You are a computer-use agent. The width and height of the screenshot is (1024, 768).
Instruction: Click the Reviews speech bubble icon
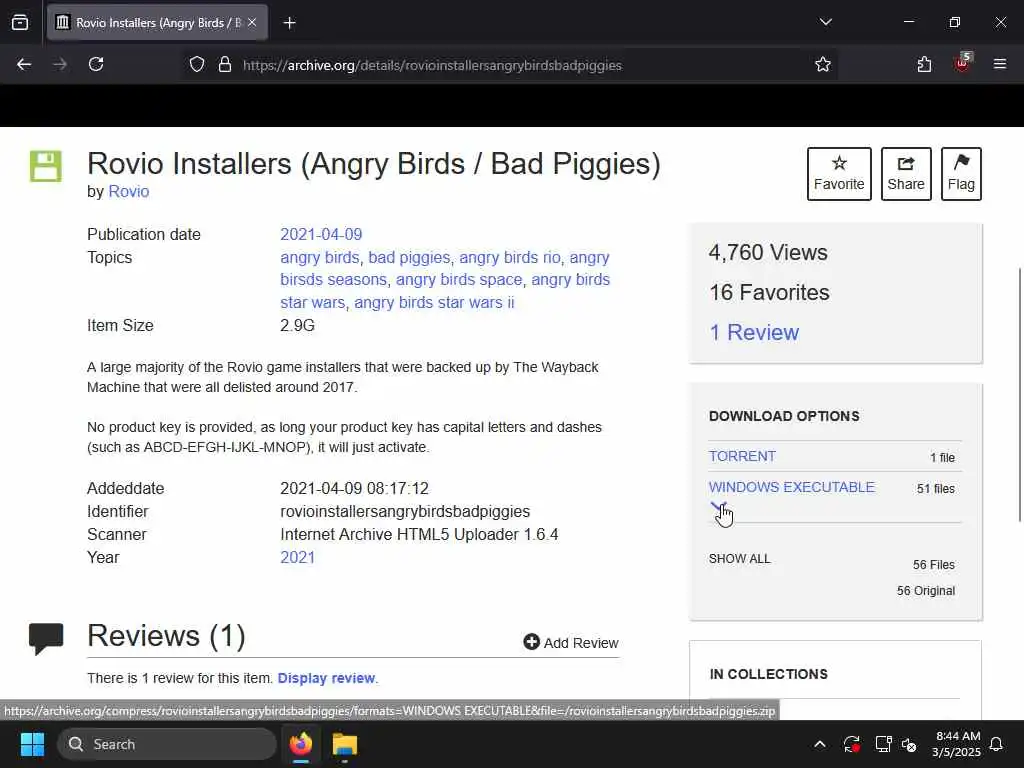[46, 638]
